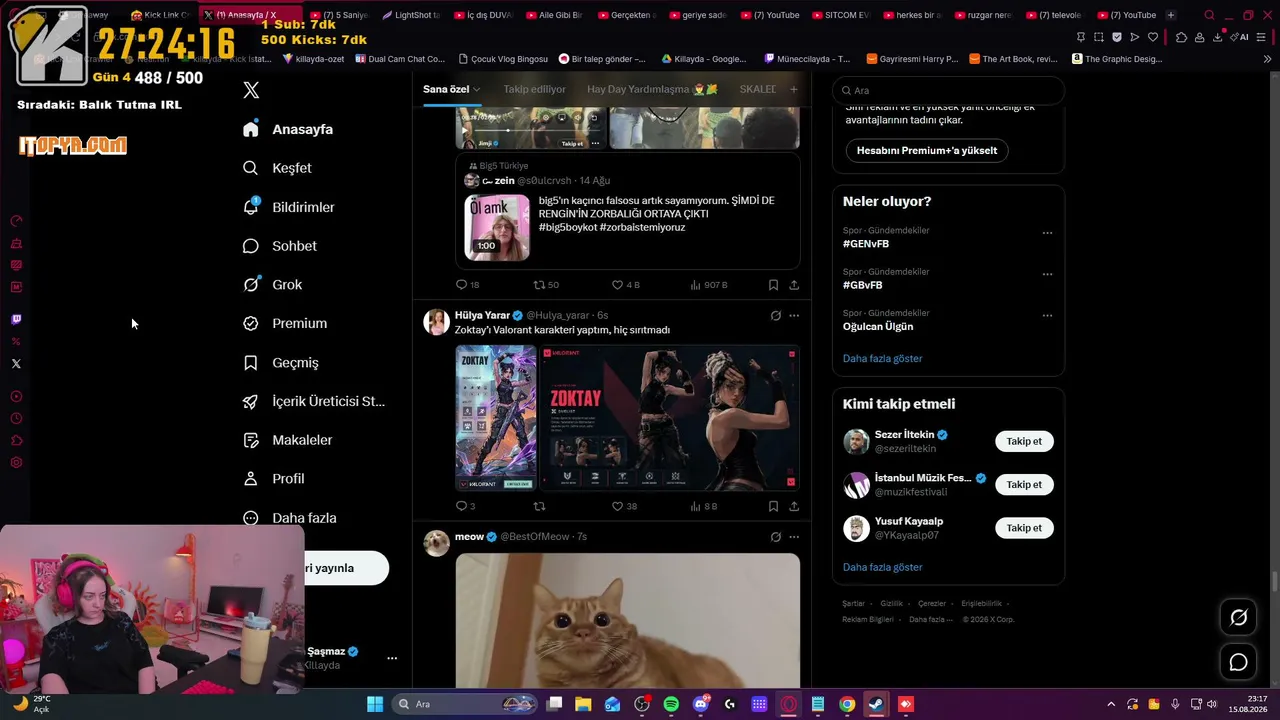Open Makaleler articles page
Screen dimensions: 1280x720
coord(288,440)
